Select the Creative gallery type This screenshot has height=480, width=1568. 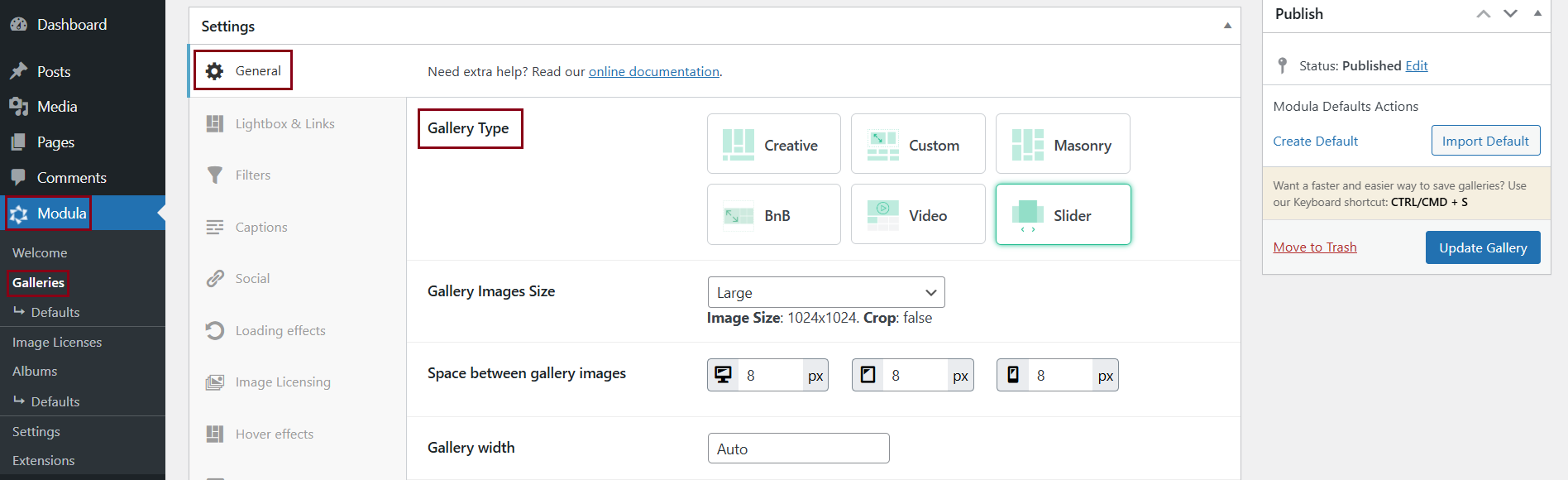click(773, 144)
